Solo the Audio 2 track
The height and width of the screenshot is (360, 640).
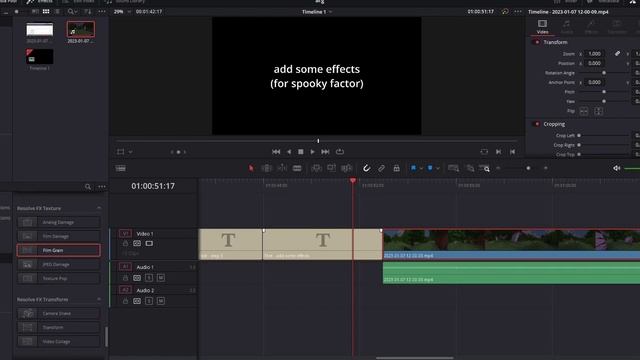pos(149,301)
